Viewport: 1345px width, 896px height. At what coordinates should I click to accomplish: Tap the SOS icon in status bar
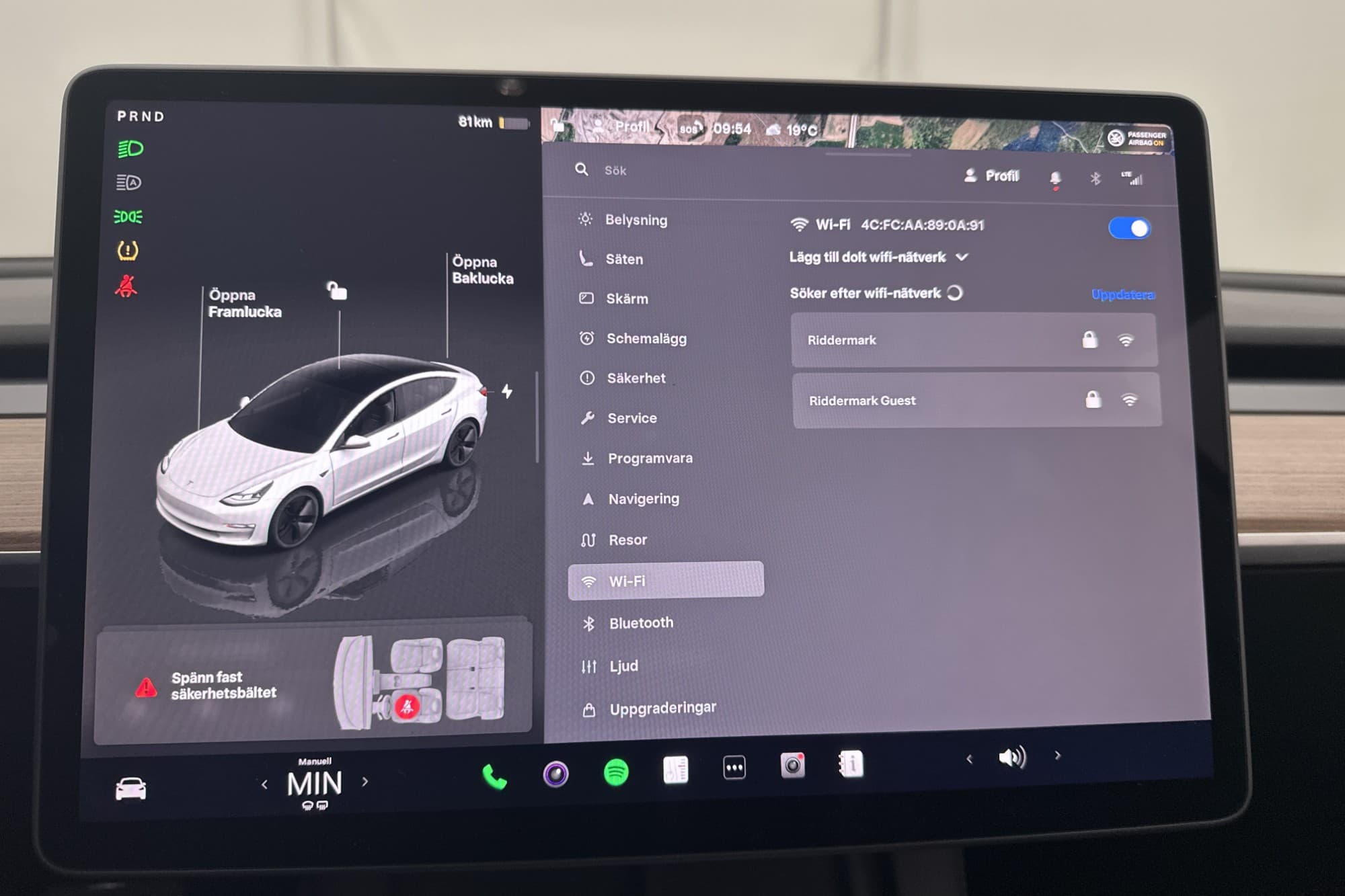coord(691,128)
